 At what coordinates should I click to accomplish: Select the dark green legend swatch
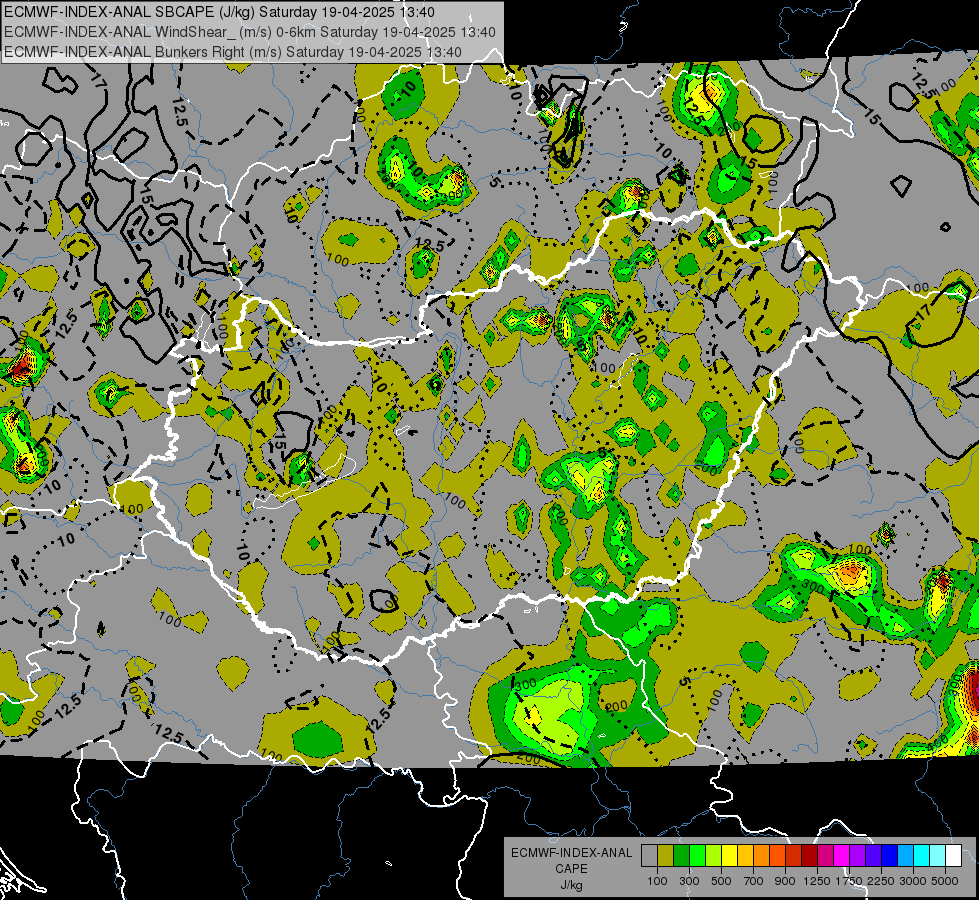click(x=681, y=855)
